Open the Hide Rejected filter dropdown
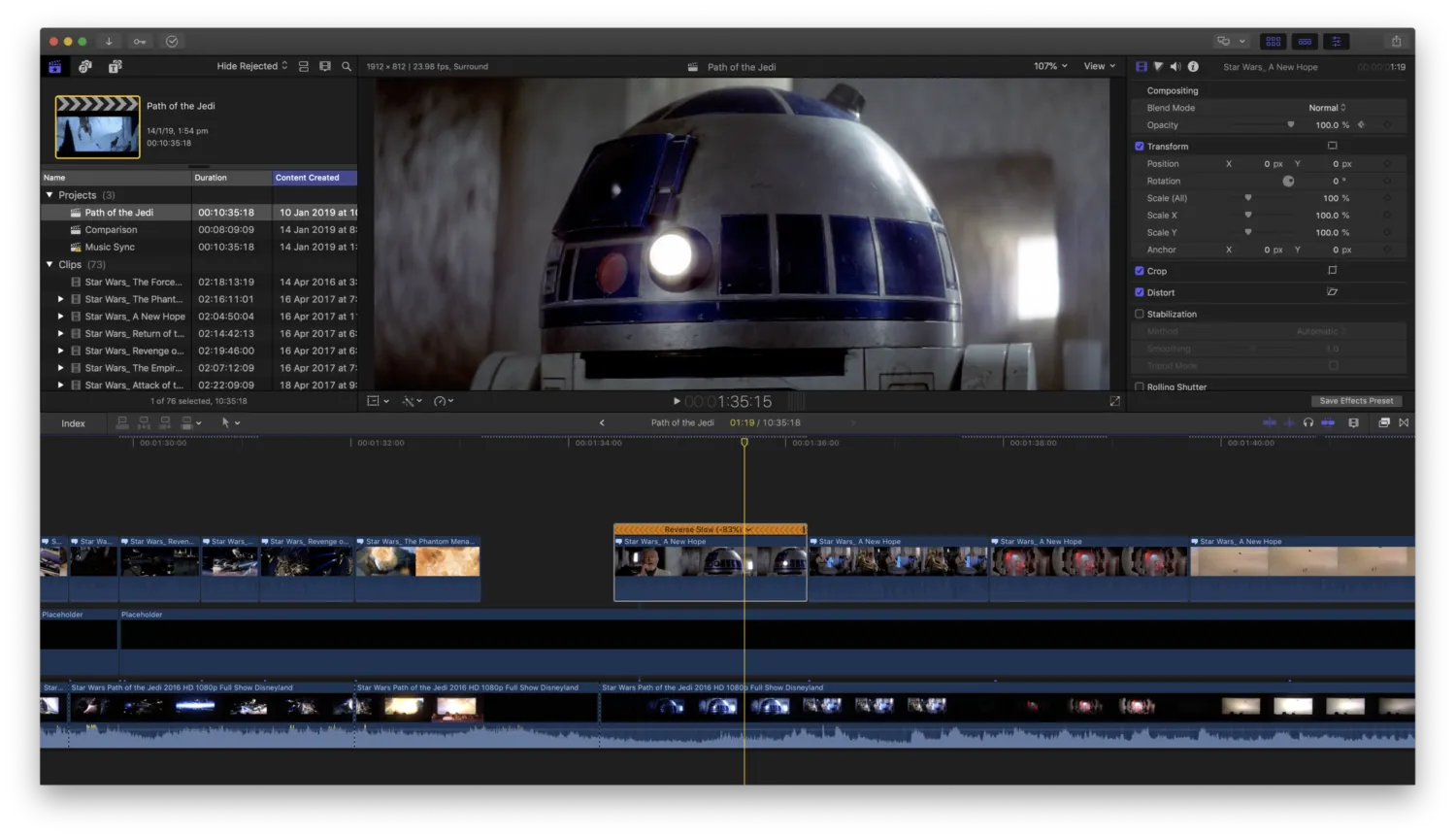The height and width of the screenshot is (837, 1456). pyautogui.click(x=252, y=67)
